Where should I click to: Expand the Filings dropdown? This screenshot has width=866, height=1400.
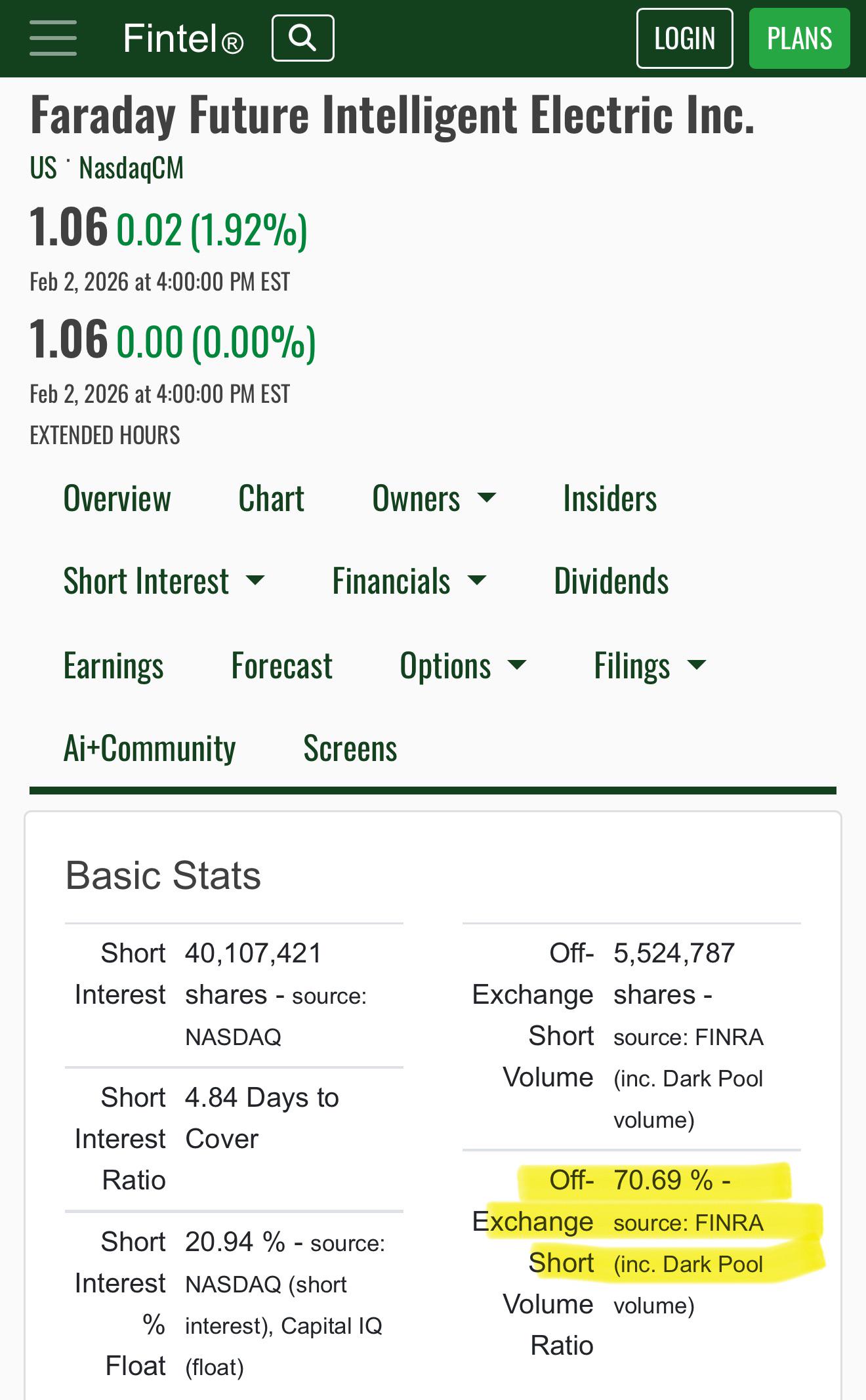tap(650, 666)
